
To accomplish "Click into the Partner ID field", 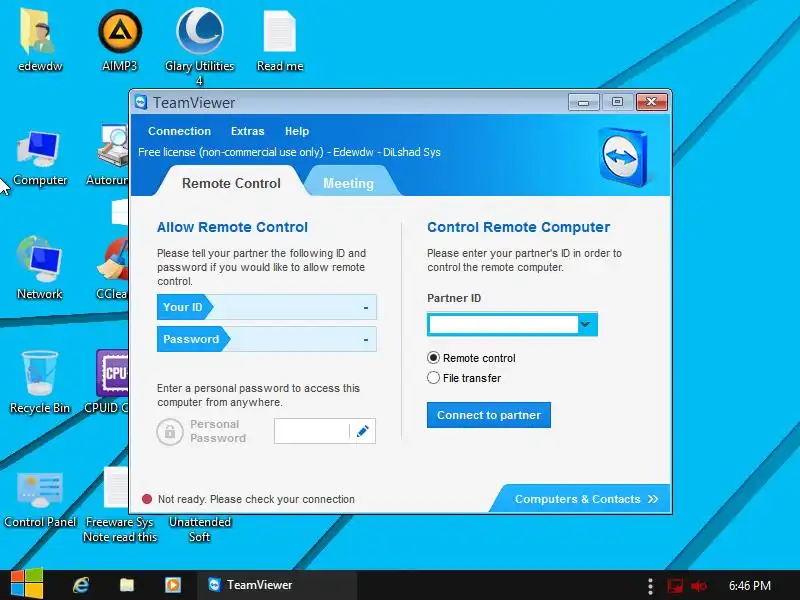I will tap(503, 324).
